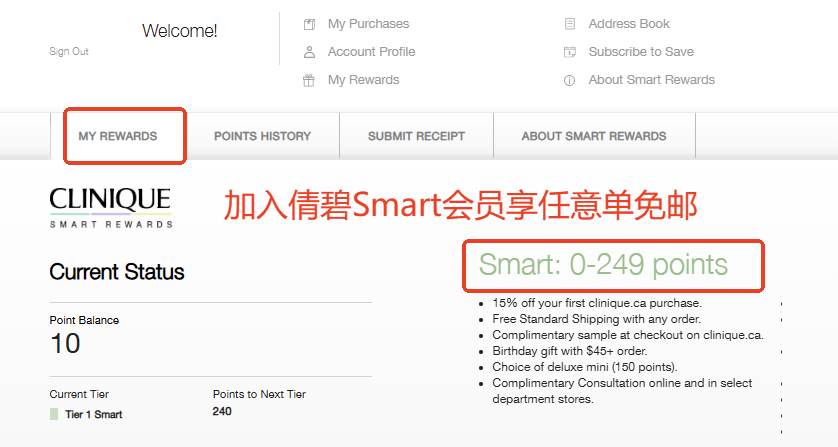Open the POINTS HISTORY tab
838x447 pixels.
coord(262,136)
